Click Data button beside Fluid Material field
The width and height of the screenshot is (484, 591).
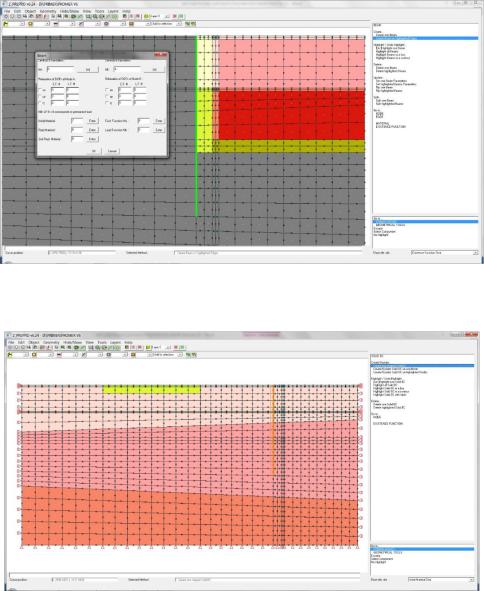pos(92,130)
